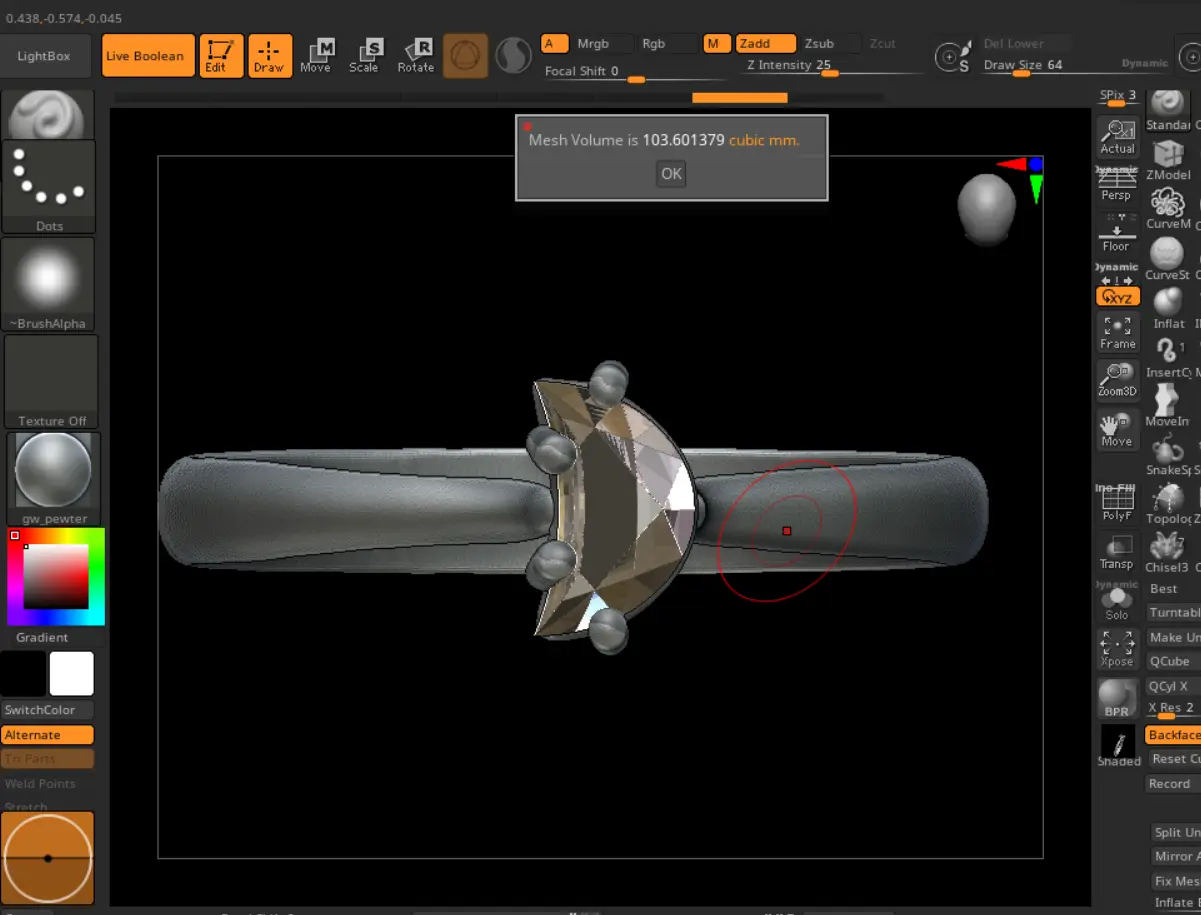The width and height of the screenshot is (1201, 915).
Task: Select the Move transform tool
Action: pos(316,56)
